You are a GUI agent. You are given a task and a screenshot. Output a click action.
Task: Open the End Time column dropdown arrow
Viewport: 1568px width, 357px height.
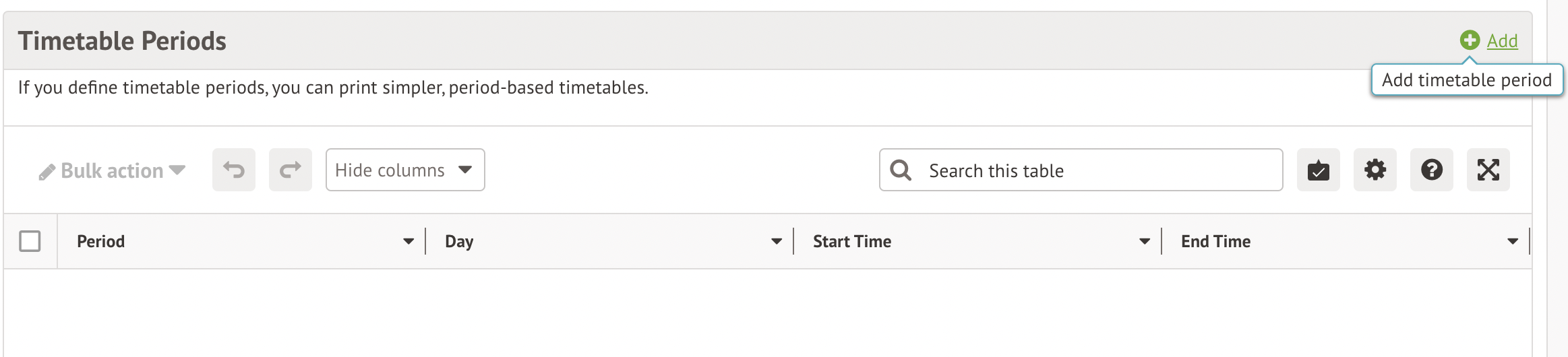tap(1513, 241)
